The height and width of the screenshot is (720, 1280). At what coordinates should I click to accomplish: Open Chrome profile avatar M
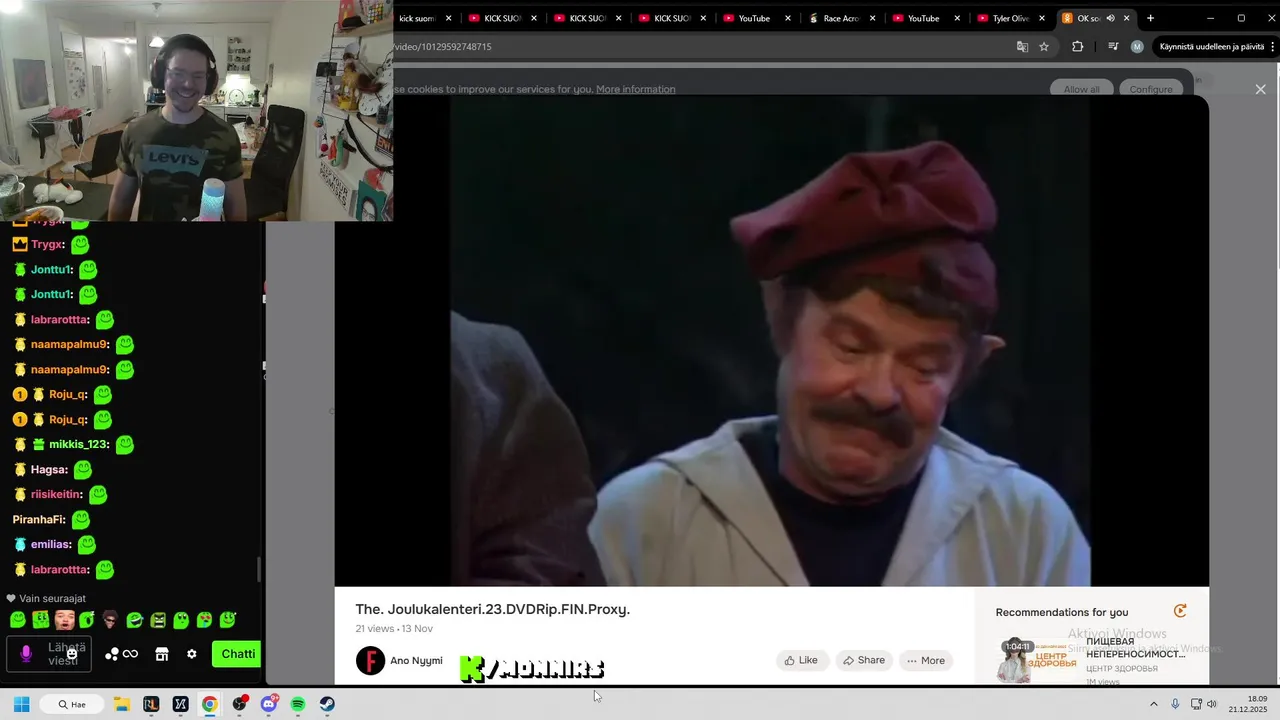[x=1137, y=46]
